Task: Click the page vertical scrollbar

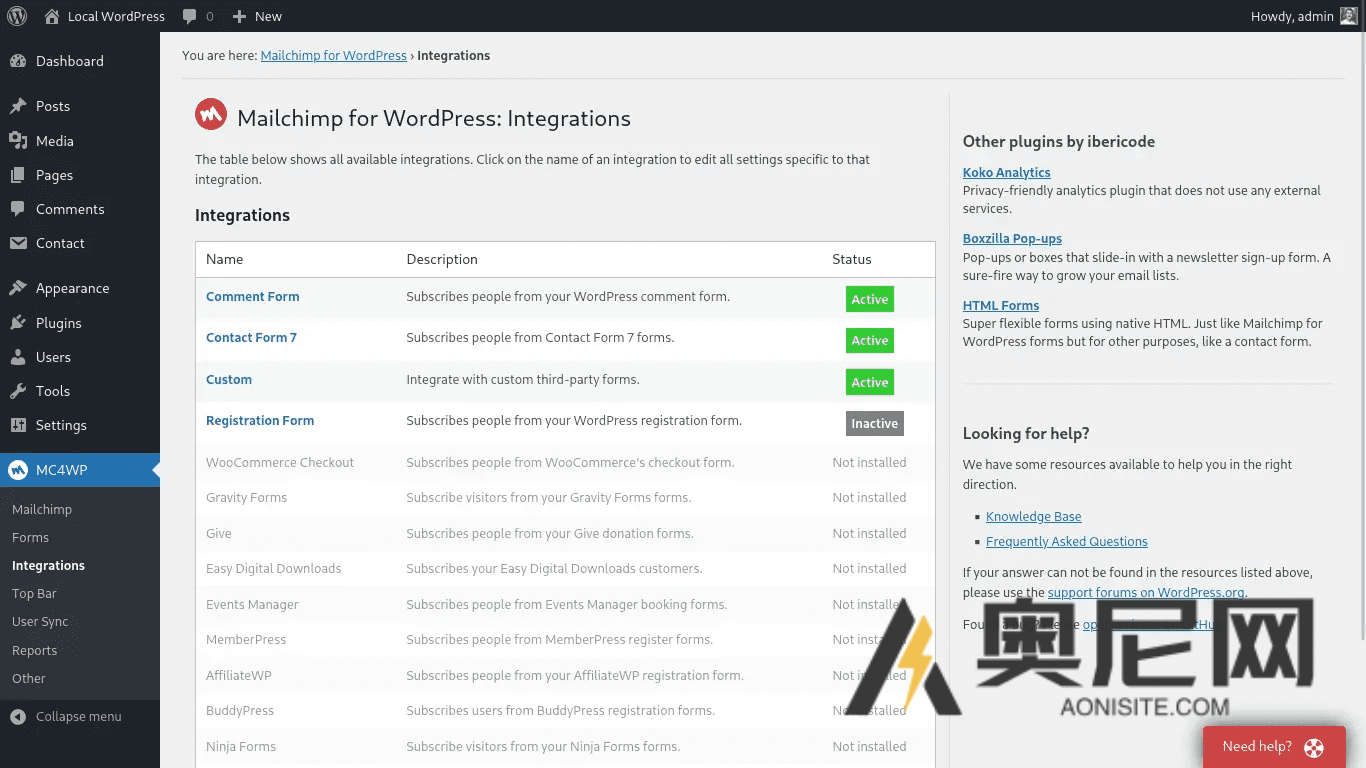Action: coord(1361,336)
